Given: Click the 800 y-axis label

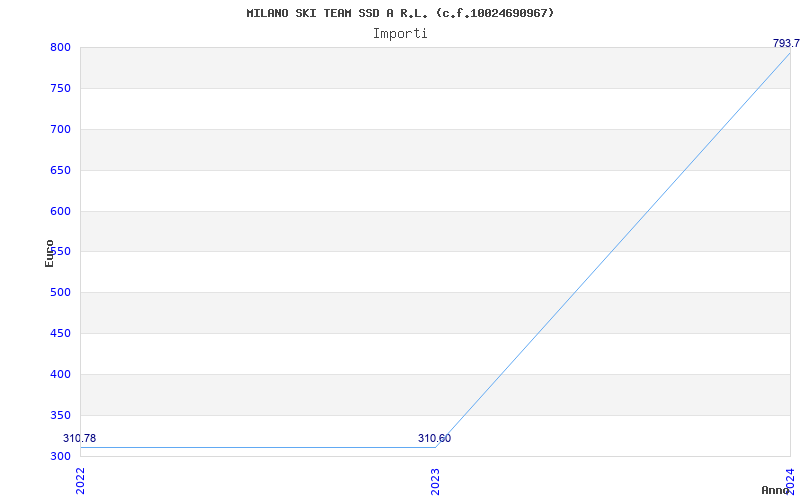Looking at the screenshot, I should point(60,47).
